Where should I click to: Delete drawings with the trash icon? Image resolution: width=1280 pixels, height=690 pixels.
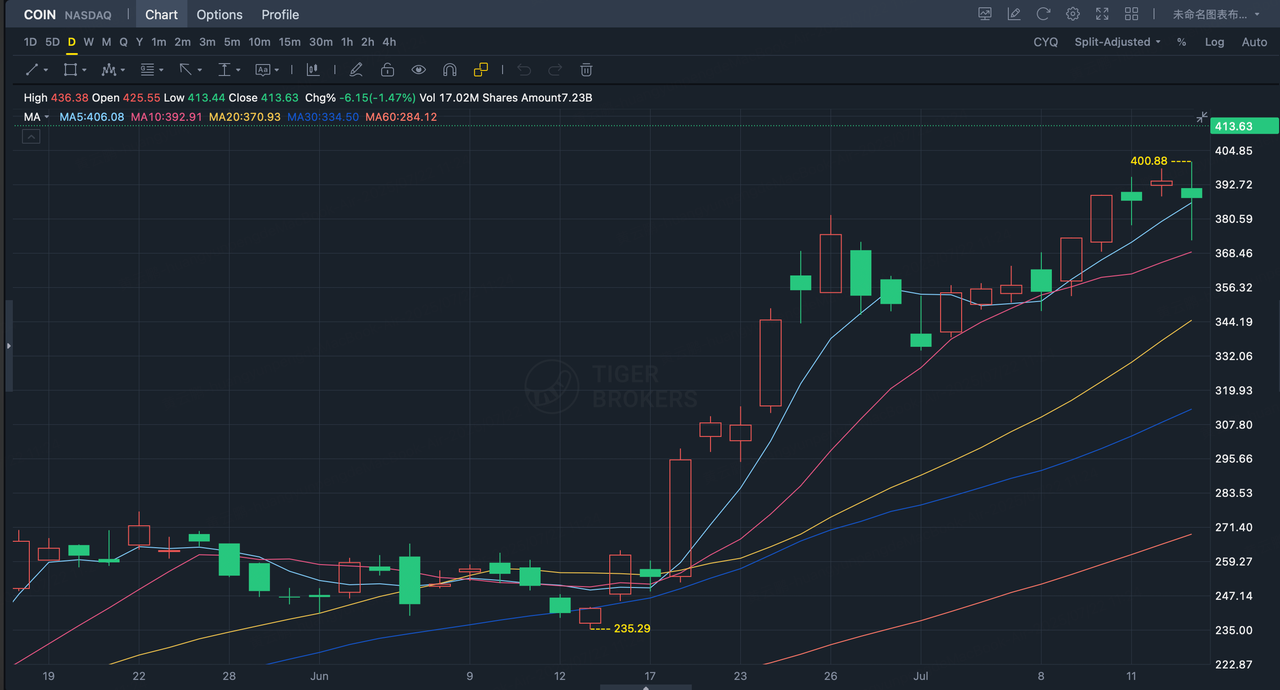point(587,70)
